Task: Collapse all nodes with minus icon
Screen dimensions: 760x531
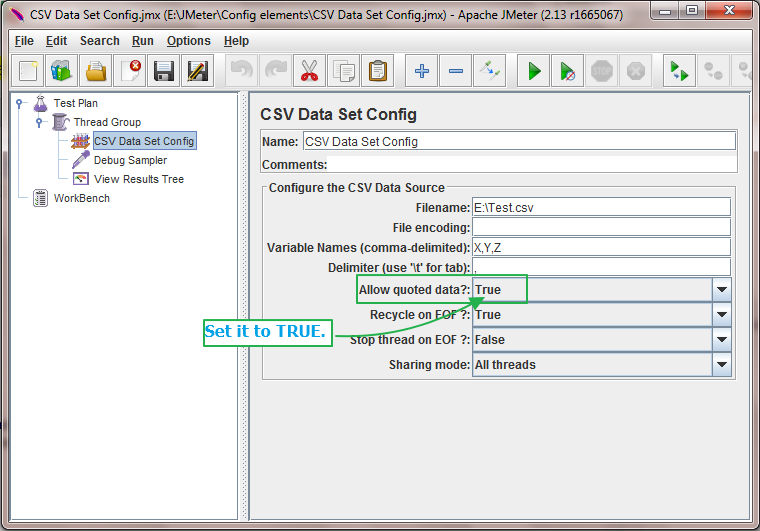Action: [x=456, y=71]
